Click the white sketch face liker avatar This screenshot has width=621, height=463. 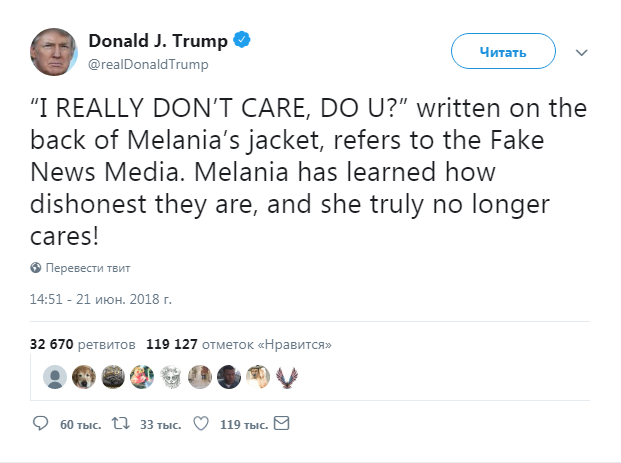click(172, 377)
